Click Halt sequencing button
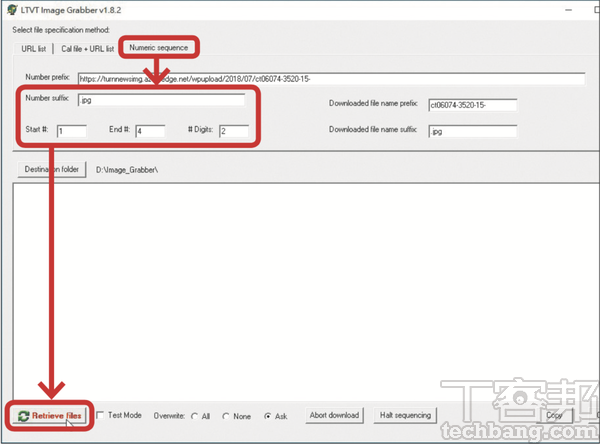 point(405,415)
